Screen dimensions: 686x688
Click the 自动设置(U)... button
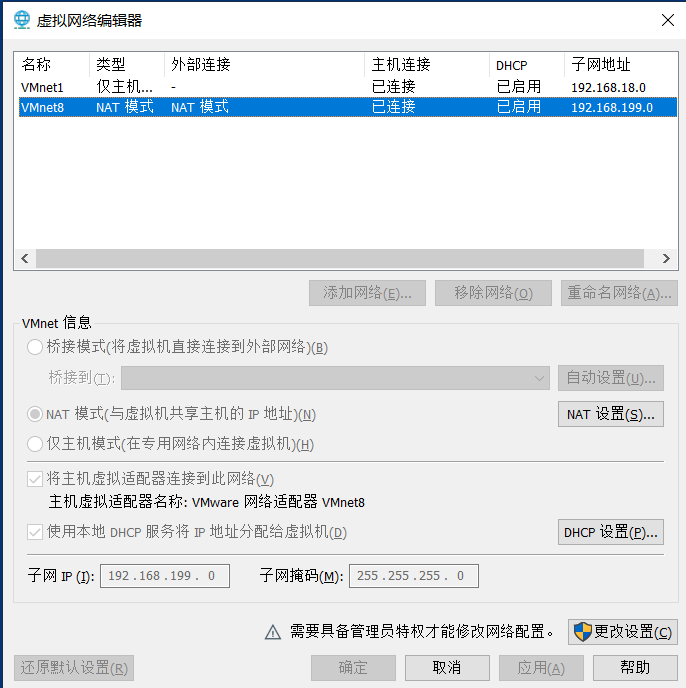(611, 378)
